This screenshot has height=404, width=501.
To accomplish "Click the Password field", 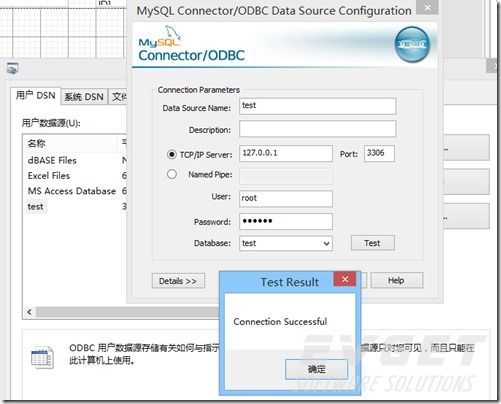I will click(286, 221).
